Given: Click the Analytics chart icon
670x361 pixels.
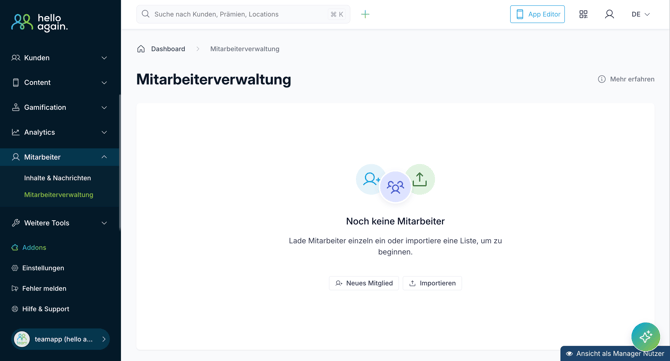Looking at the screenshot, I should 15,132.
